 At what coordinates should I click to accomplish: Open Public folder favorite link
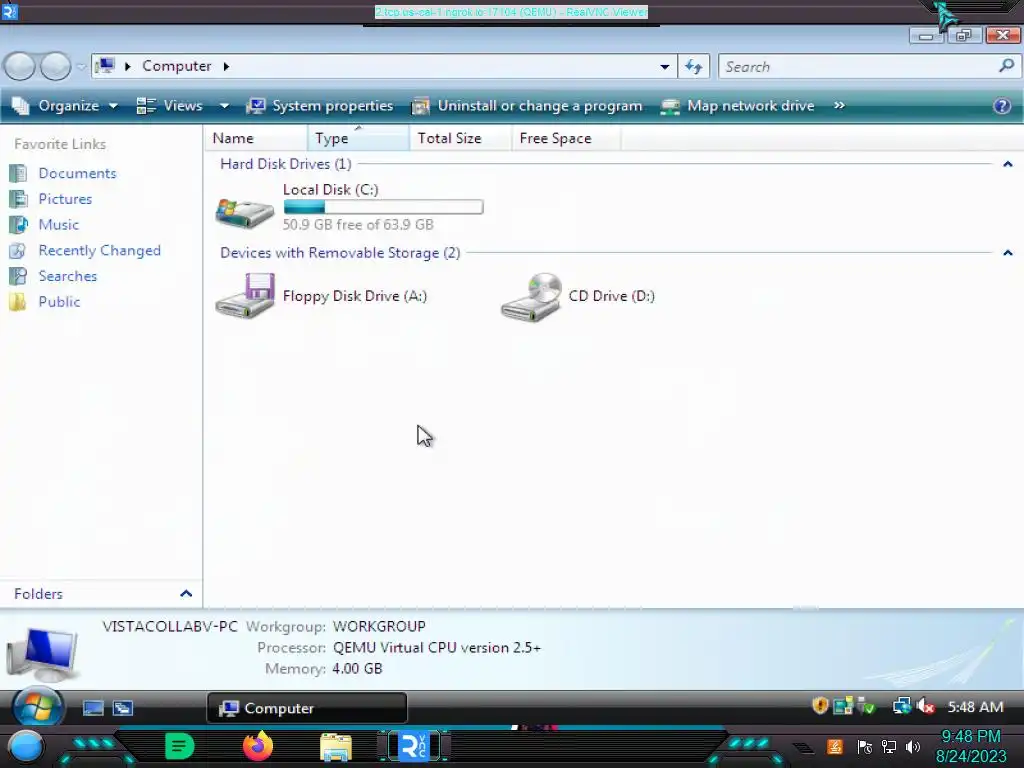tap(59, 302)
